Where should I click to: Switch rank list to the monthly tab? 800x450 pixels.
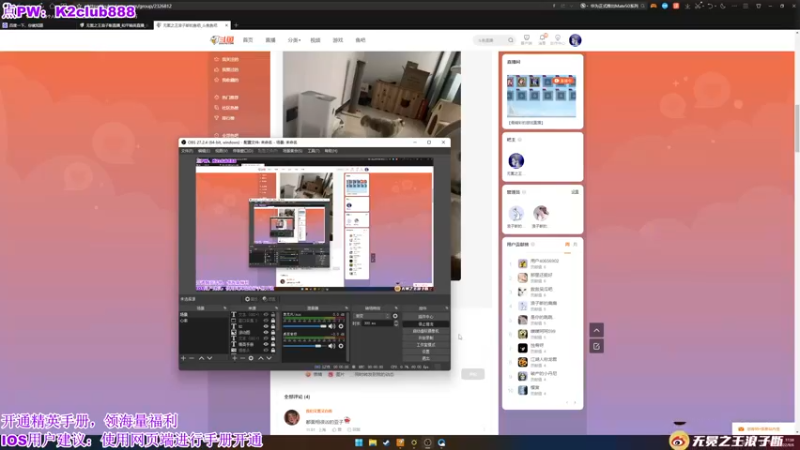click(x=575, y=245)
